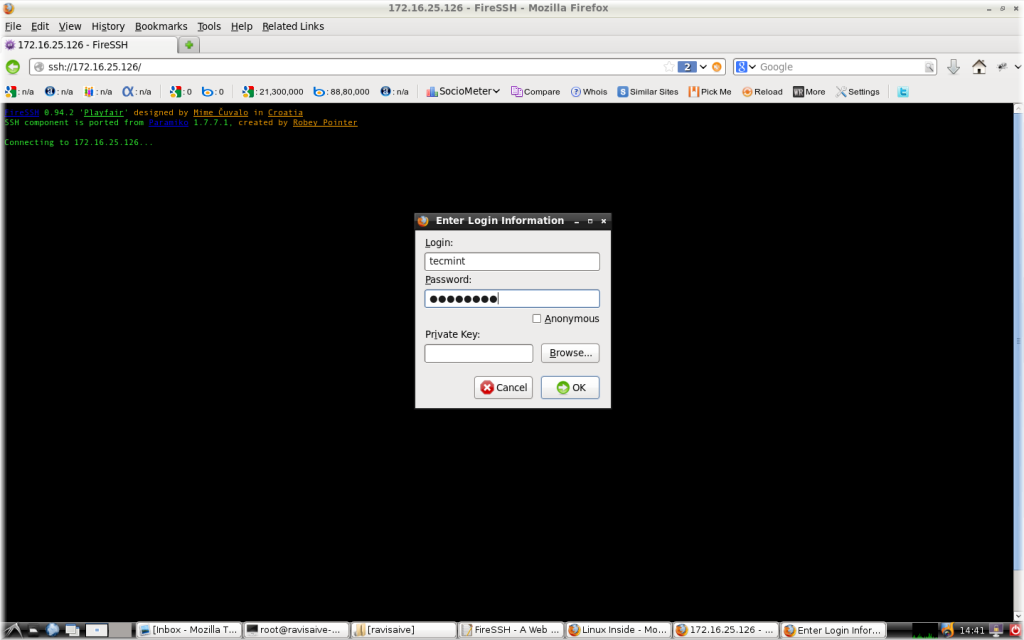Click the first Google PageRank n/a icon
Image resolution: width=1024 pixels, height=640 pixels.
[20, 91]
